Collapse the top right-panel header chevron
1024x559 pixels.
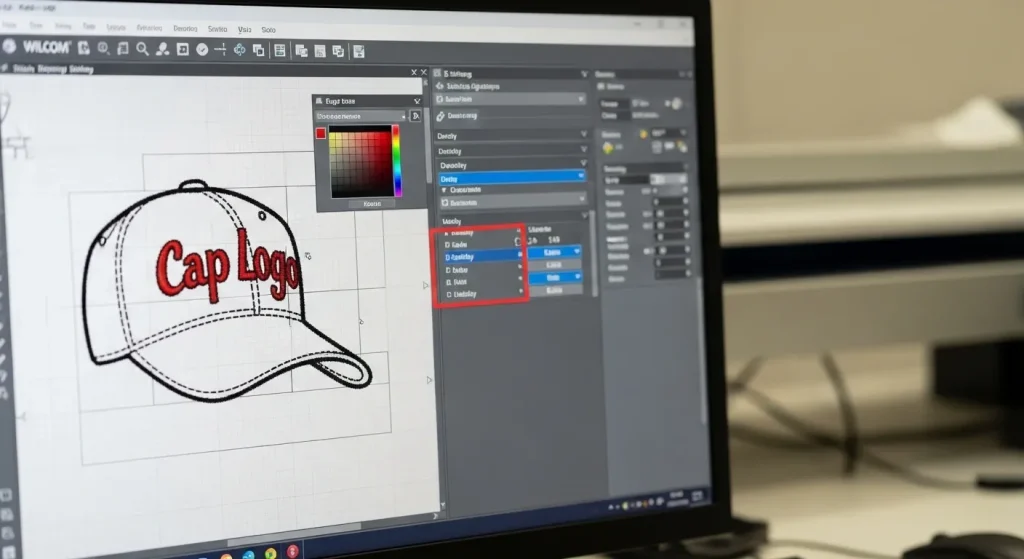pos(584,74)
